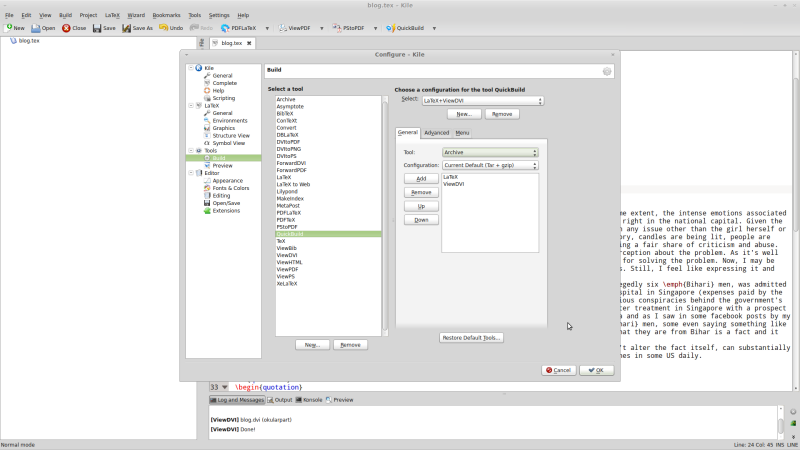Close the blog.tex editor tab
The height and width of the screenshot is (450, 800).
(x=249, y=43)
